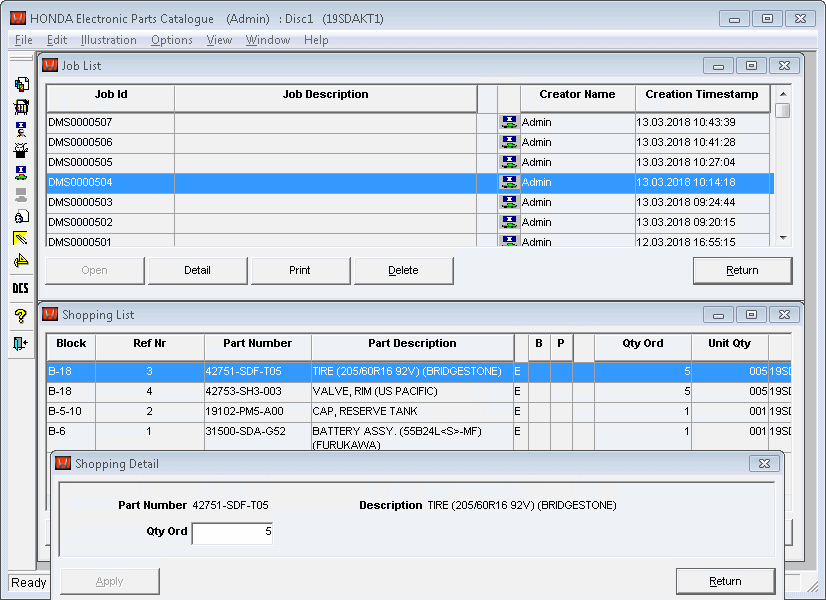826x600 pixels.
Task: Click the Print button in Job List
Action: point(300,270)
